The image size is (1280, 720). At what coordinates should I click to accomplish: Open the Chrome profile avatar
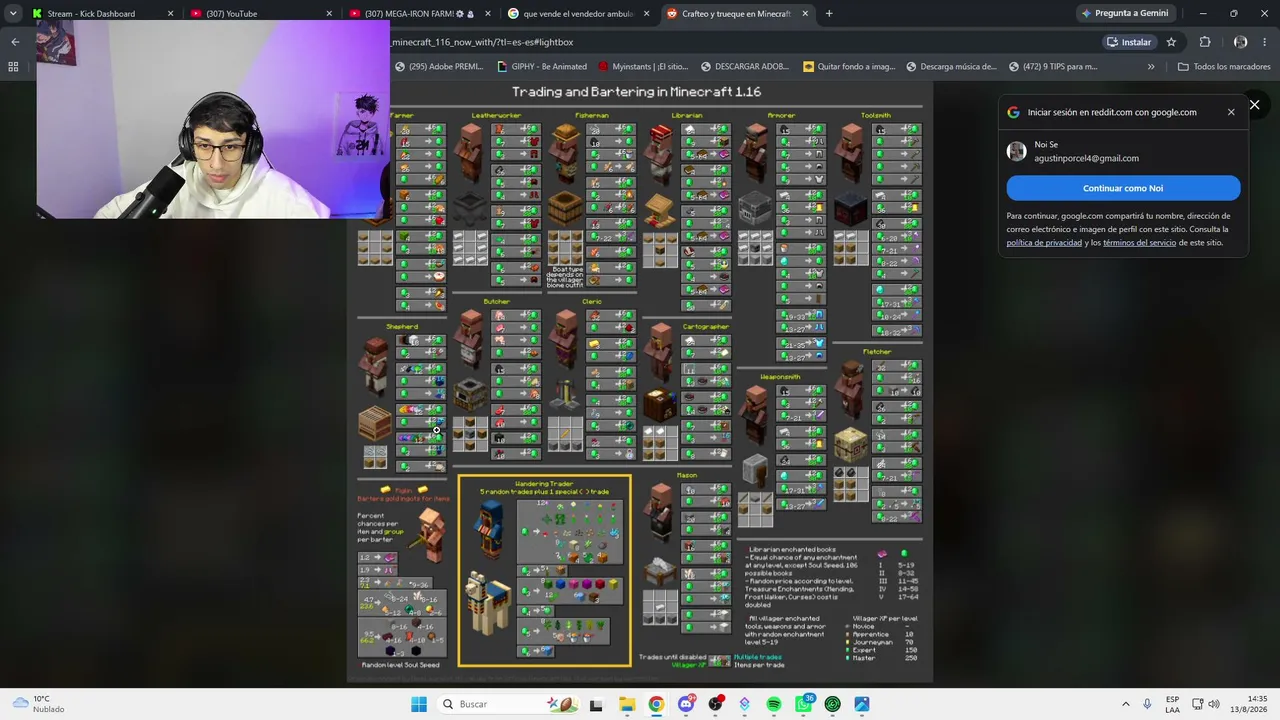click(x=1240, y=42)
